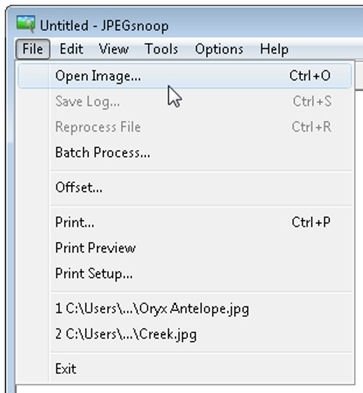The height and width of the screenshot is (393, 363).
Task: Click the JPEGsnoop app icon in title bar
Action: point(25,24)
